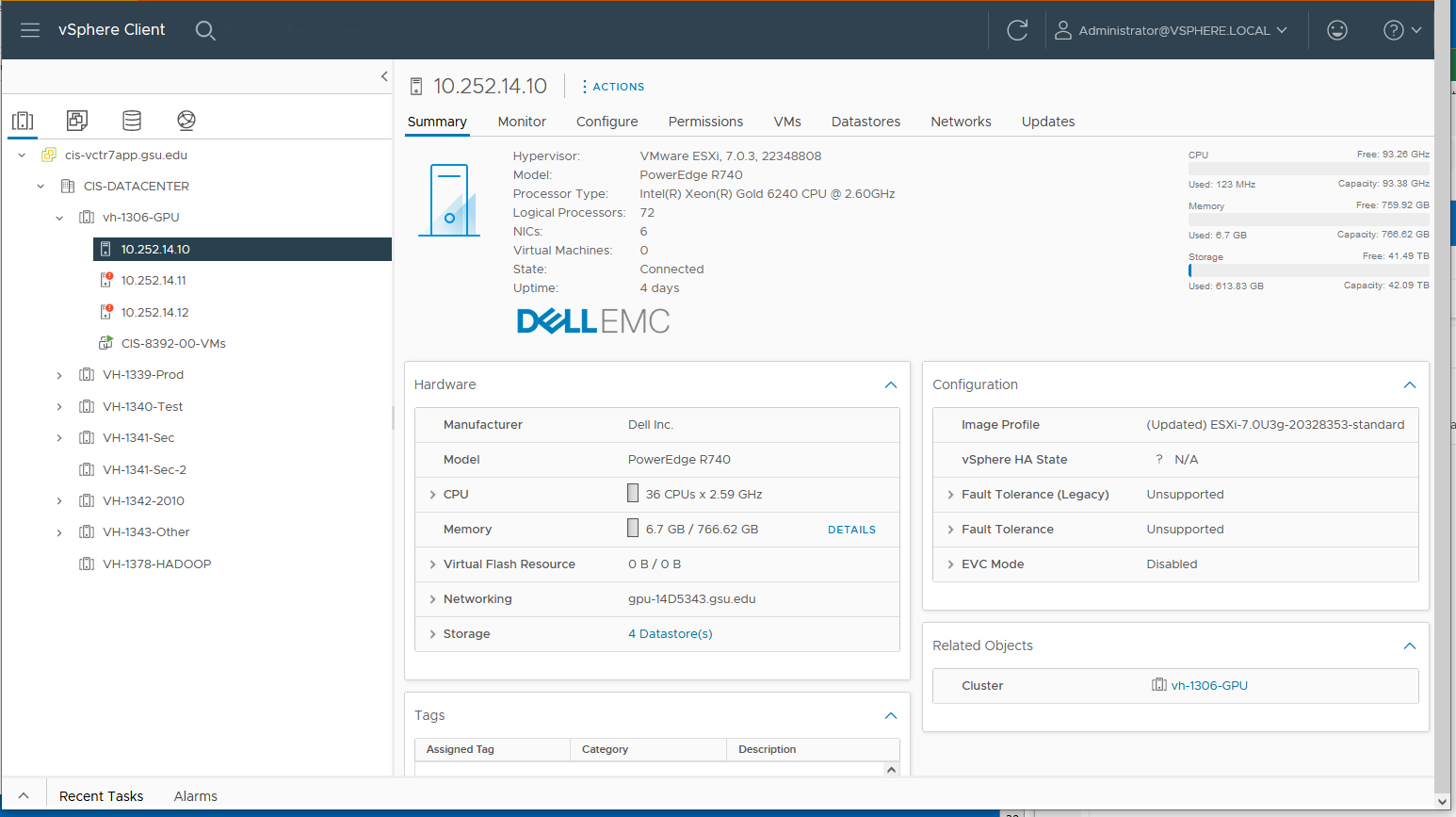Expand the bottom Recent Tasks panel
Image resolution: width=1456 pixels, height=817 pixels.
point(24,796)
